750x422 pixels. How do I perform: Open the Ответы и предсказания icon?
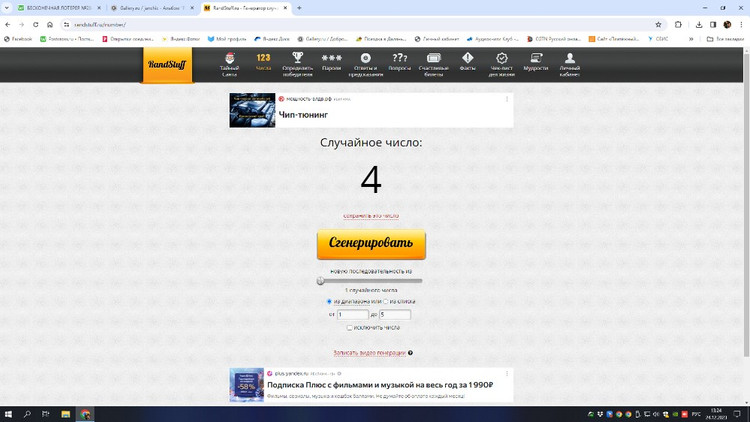365,59
